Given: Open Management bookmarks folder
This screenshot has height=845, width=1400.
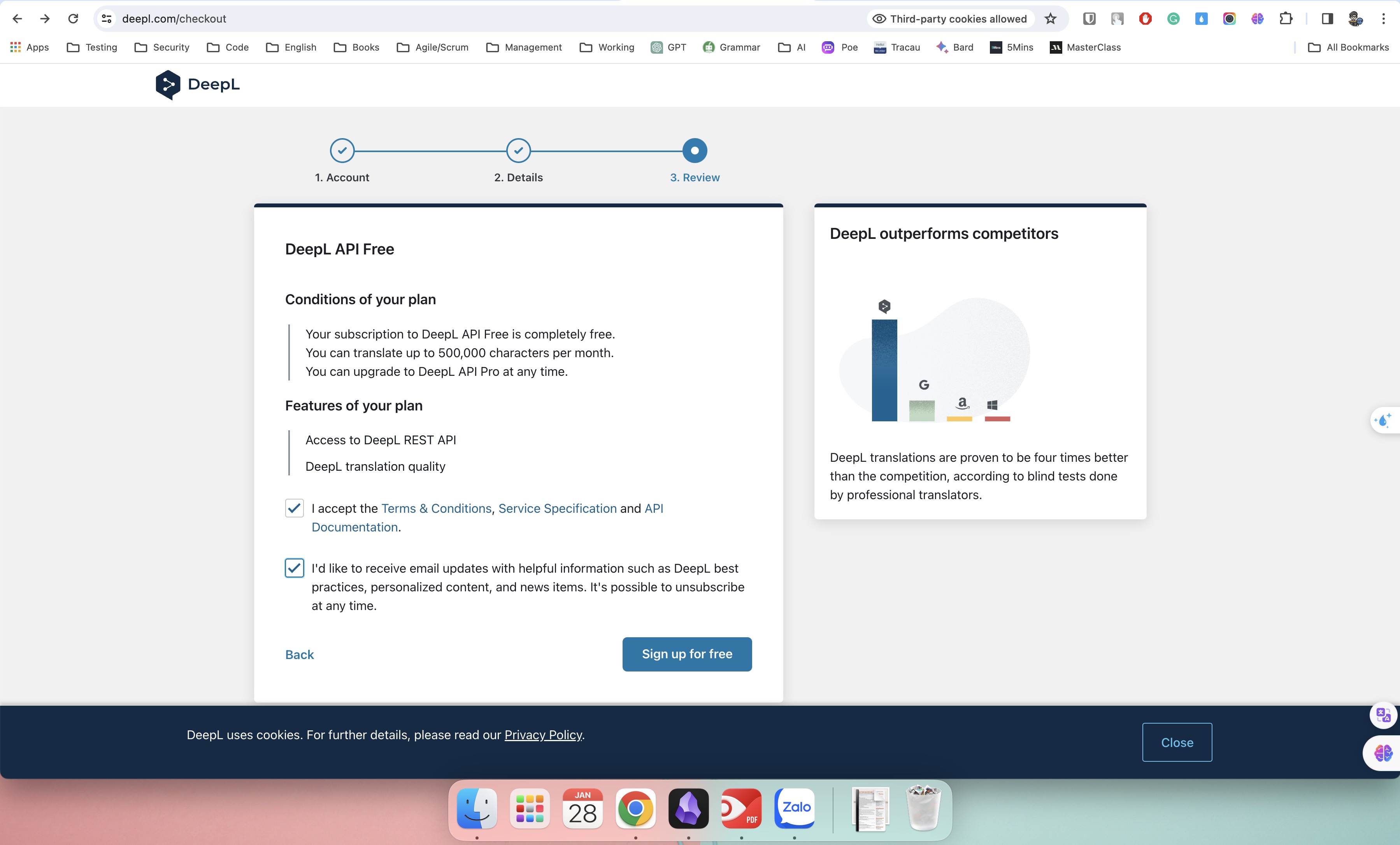Looking at the screenshot, I should [x=524, y=47].
